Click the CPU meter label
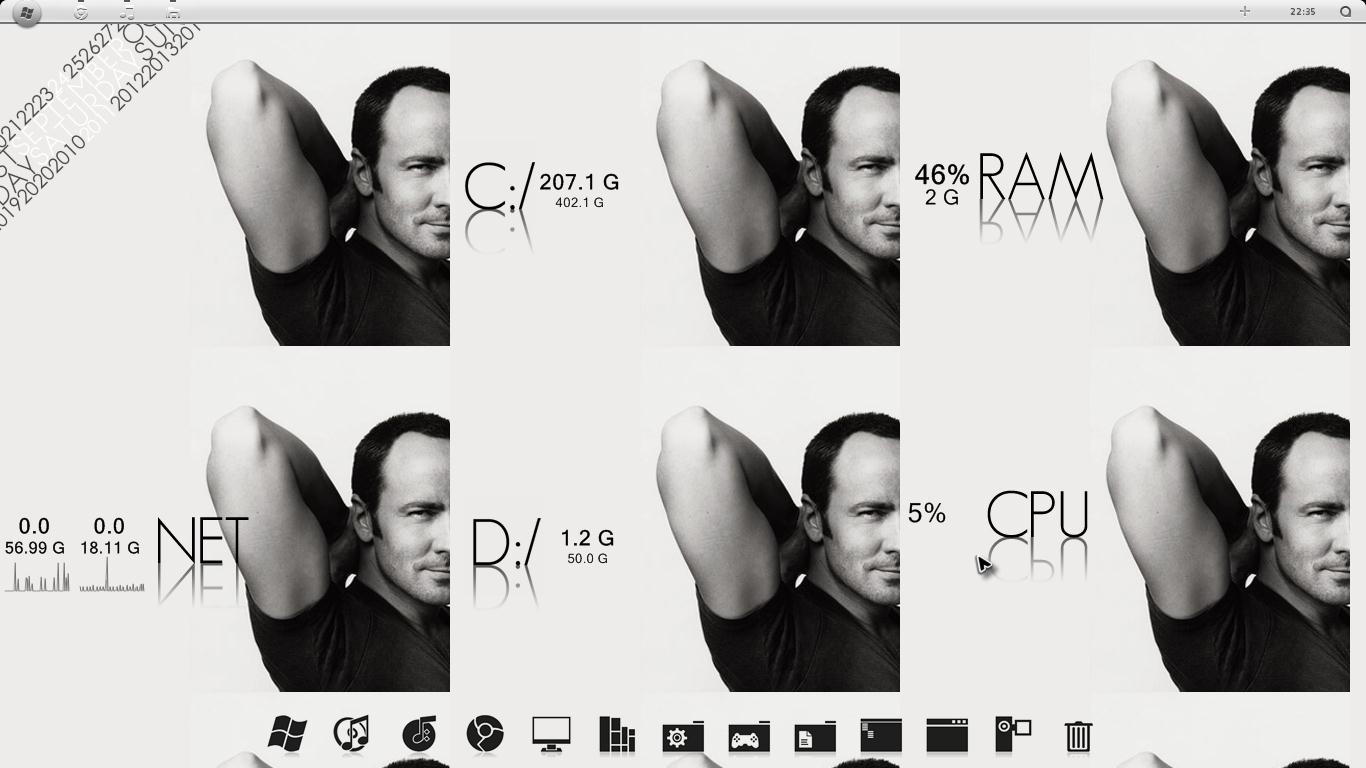Viewport: 1366px width, 768px height. coord(1037,514)
